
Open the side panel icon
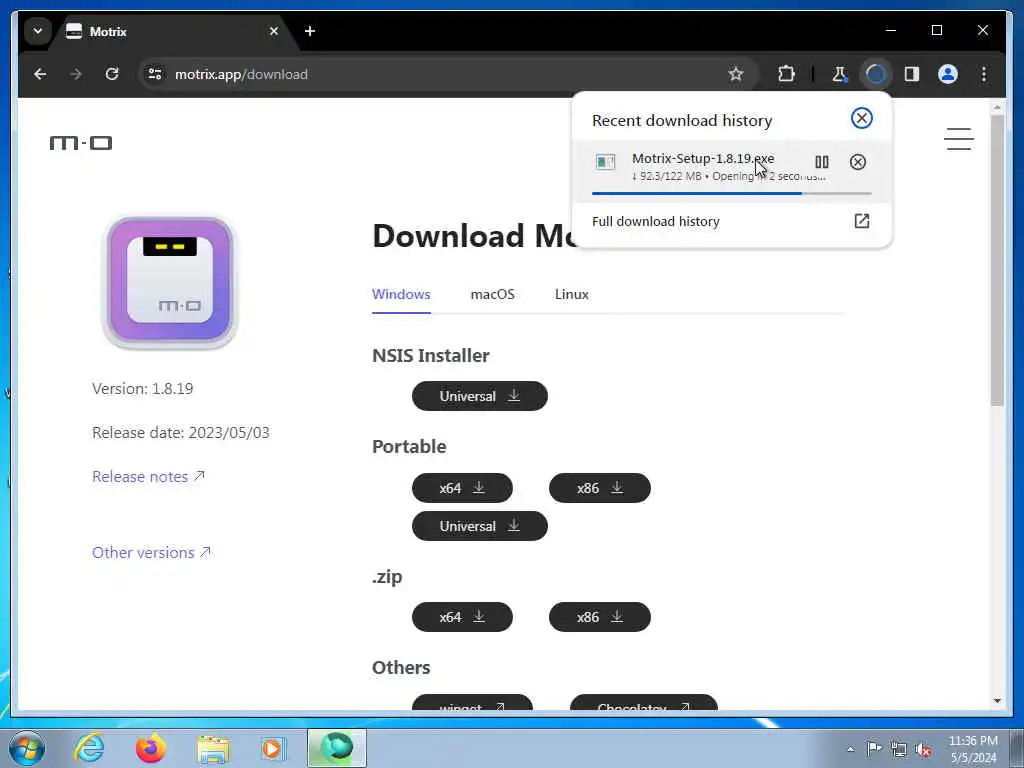[912, 74]
